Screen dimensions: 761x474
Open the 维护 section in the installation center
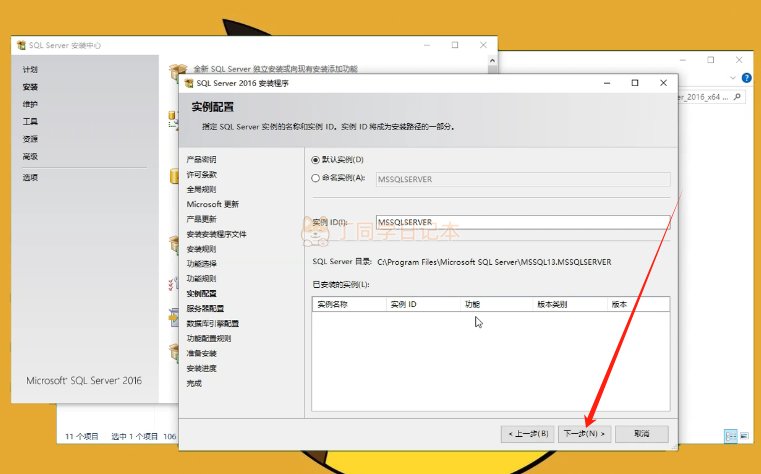point(30,104)
